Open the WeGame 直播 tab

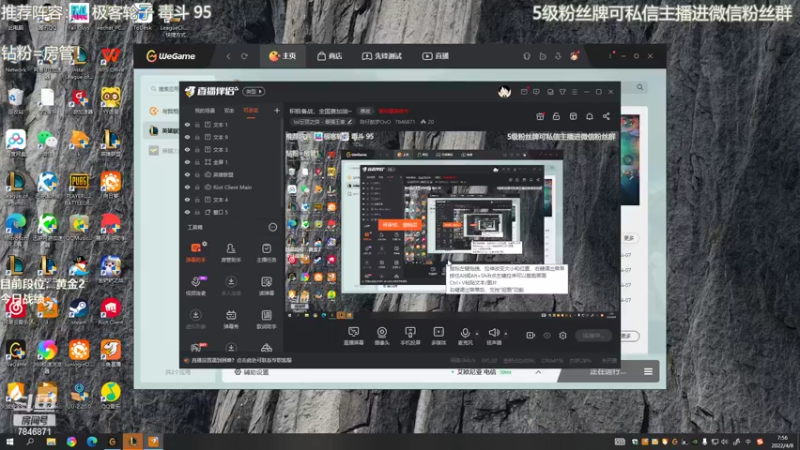[435, 56]
